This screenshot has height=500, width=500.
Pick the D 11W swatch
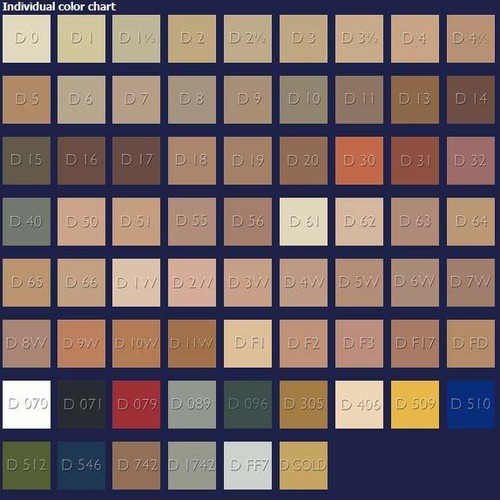[x=192, y=344]
